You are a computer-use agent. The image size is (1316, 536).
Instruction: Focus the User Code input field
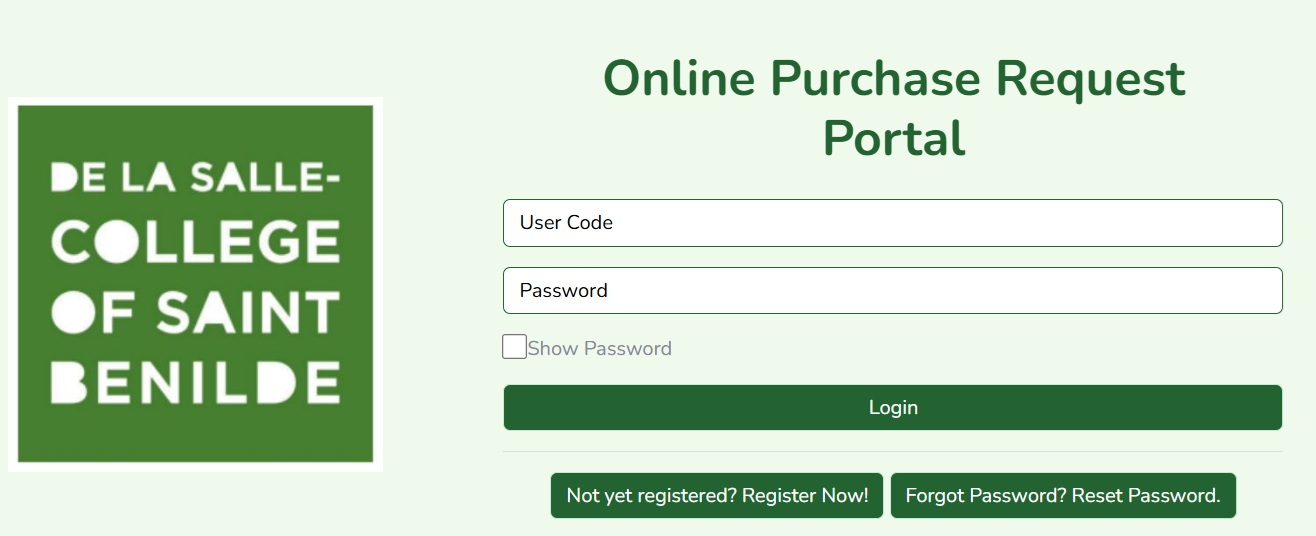892,223
